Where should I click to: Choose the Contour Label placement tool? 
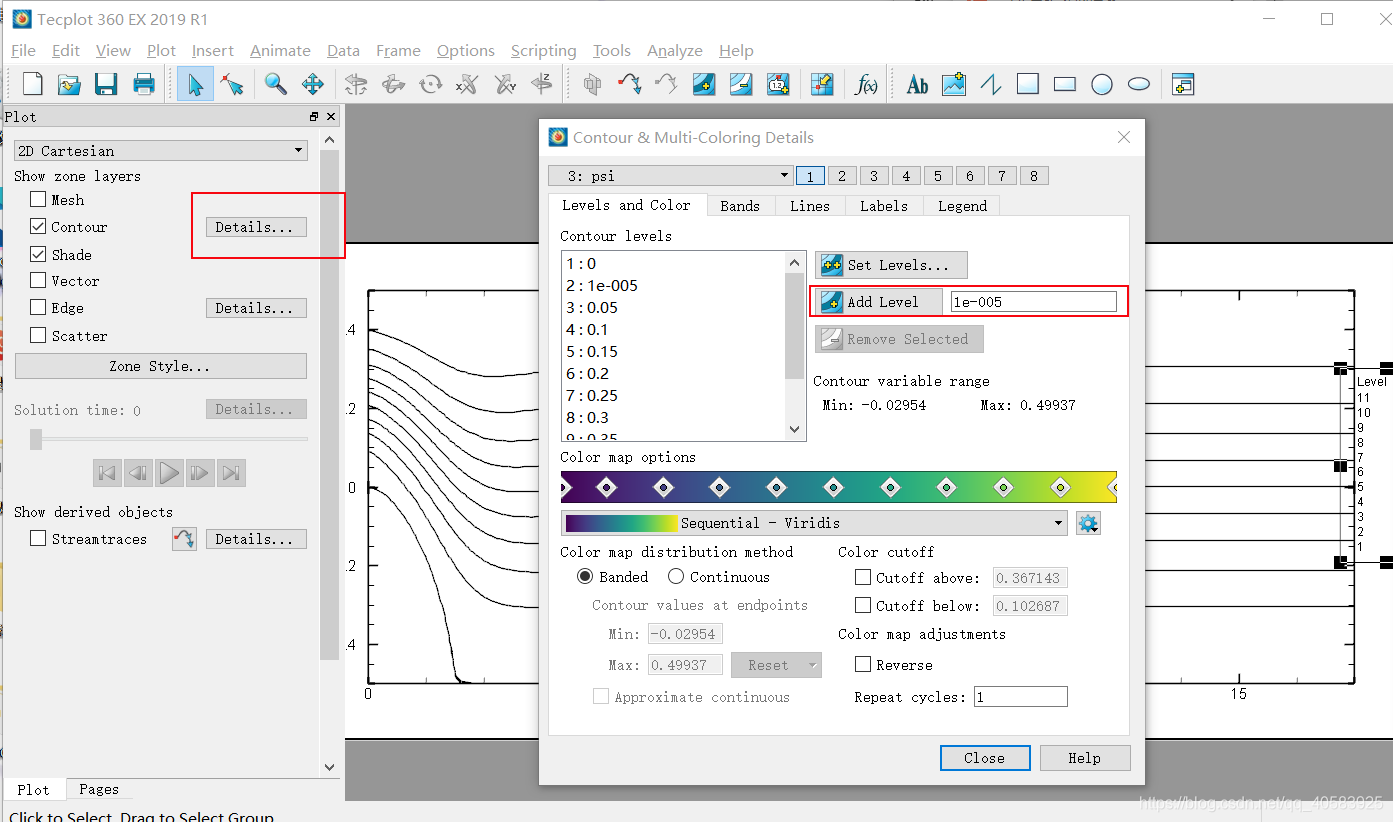(x=778, y=85)
